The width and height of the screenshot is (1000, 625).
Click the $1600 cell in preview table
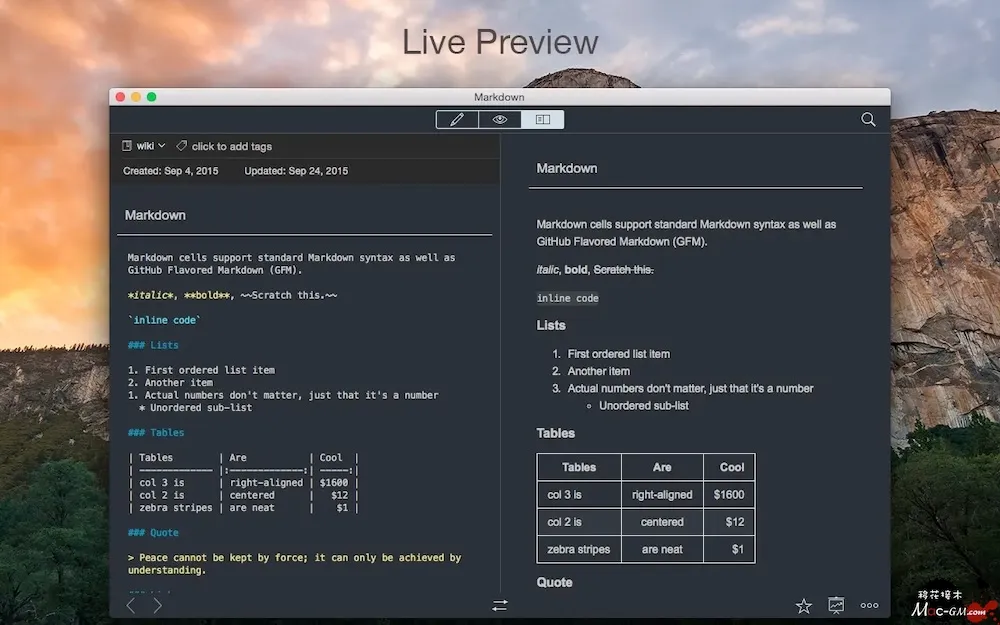click(x=729, y=495)
